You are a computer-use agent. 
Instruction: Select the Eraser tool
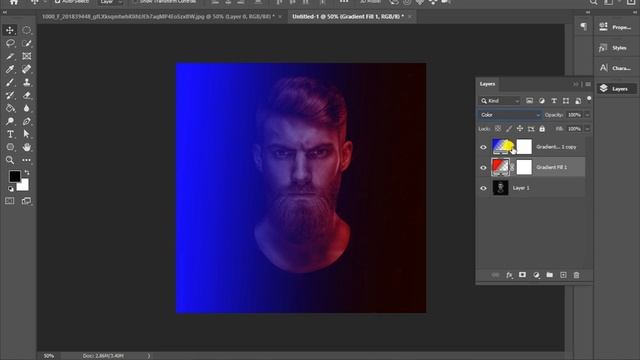(x=27, y=96)
